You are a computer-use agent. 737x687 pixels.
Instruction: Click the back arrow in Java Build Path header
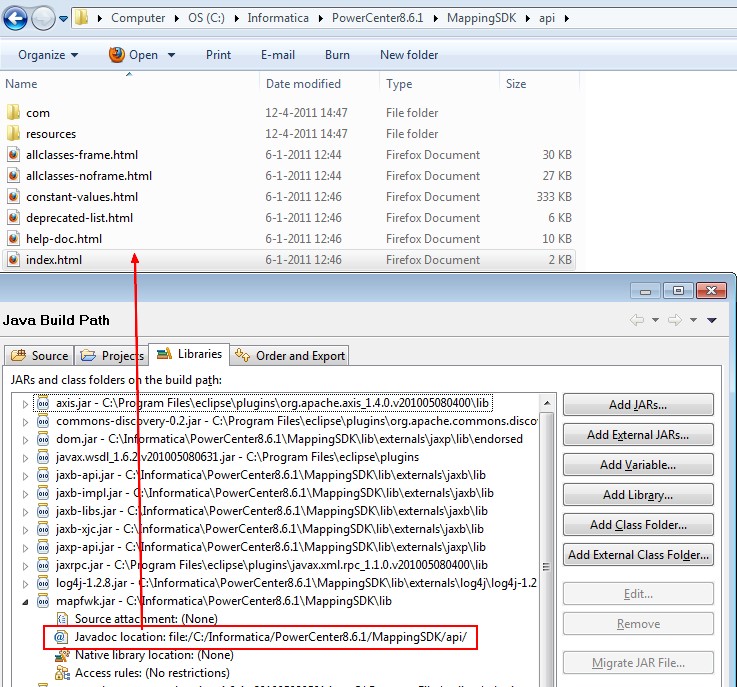point(637,320)
